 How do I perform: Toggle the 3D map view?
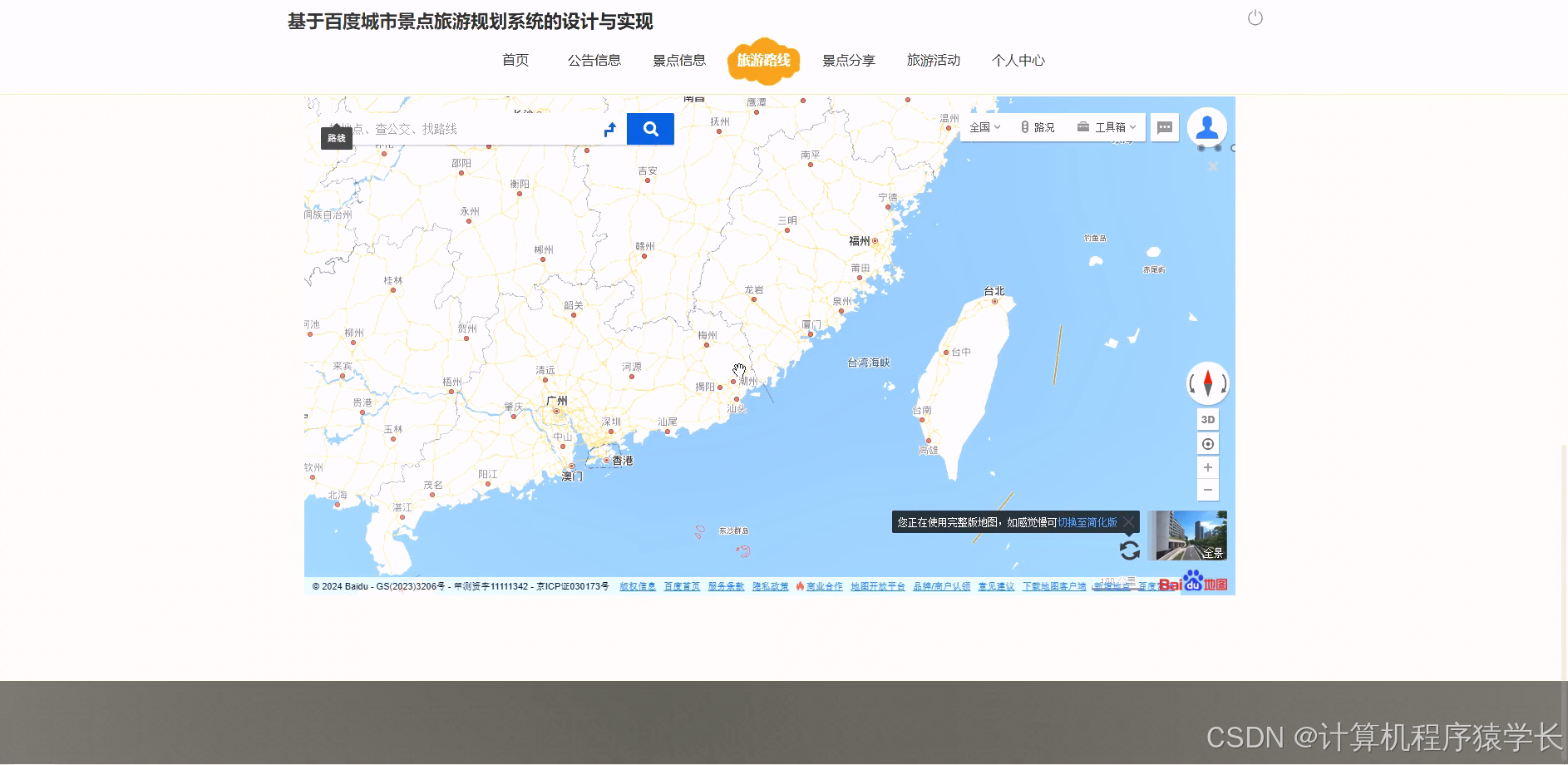[1207, 418]
